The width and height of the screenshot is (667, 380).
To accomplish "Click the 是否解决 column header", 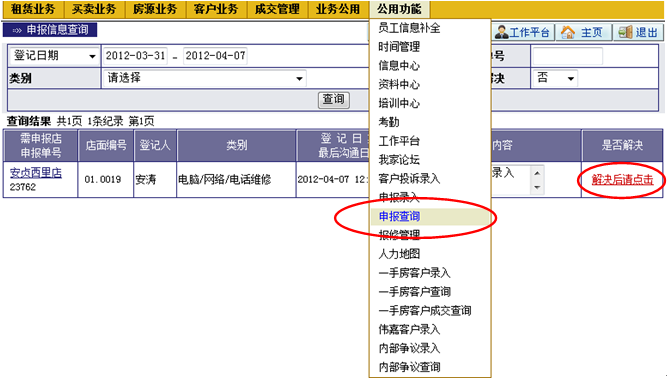I will [x=622, y=146].
